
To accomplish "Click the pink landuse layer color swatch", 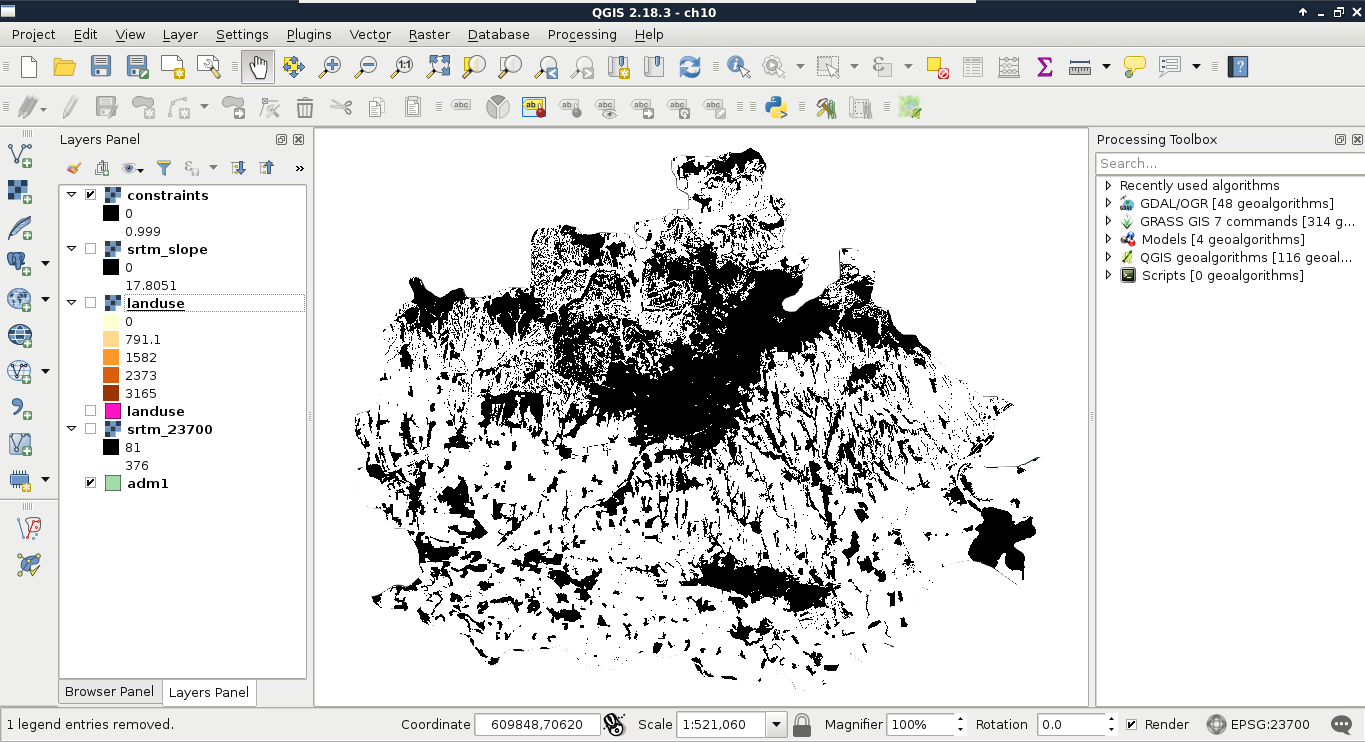I will (113, 411).
